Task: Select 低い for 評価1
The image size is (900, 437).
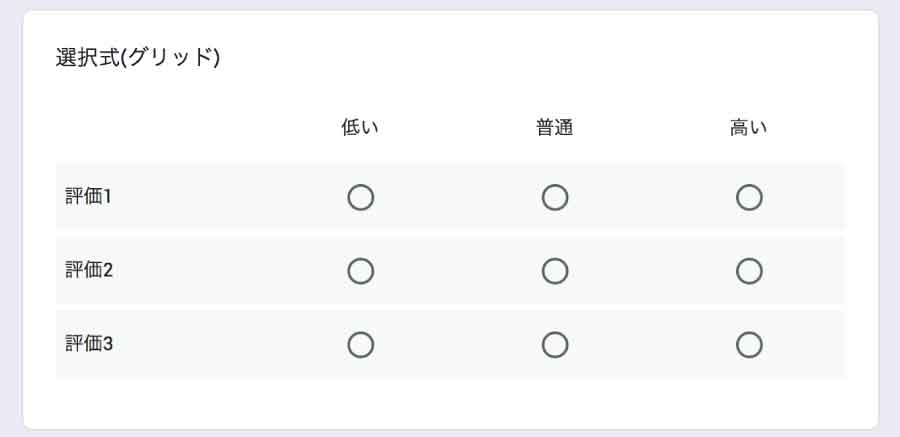Action: point(361,198)
